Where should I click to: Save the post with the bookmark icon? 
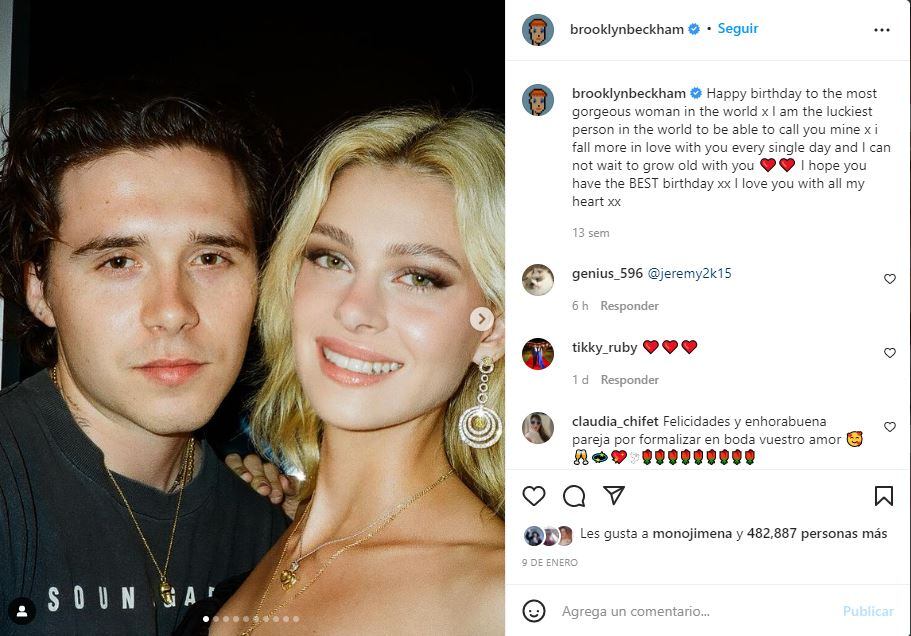(884, 496)
